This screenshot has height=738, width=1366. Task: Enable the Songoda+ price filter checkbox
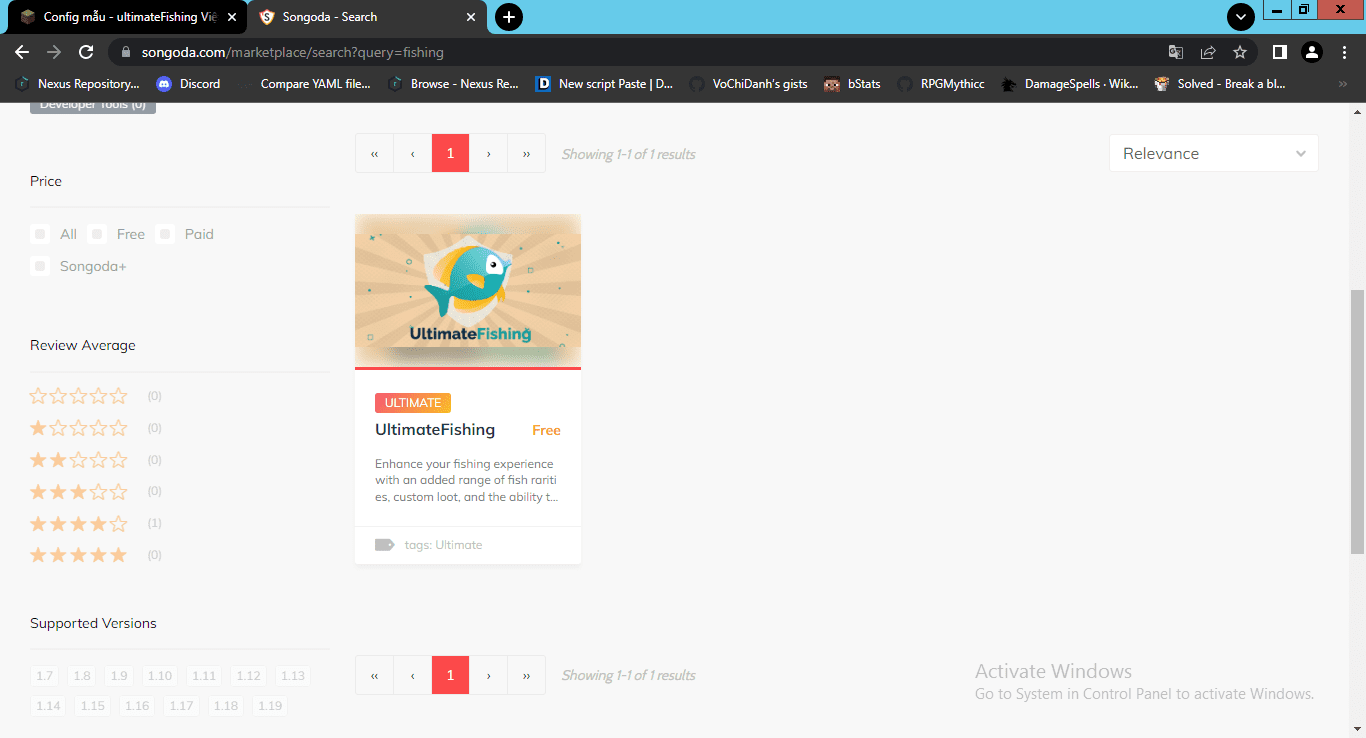click(x=40, y=266)
